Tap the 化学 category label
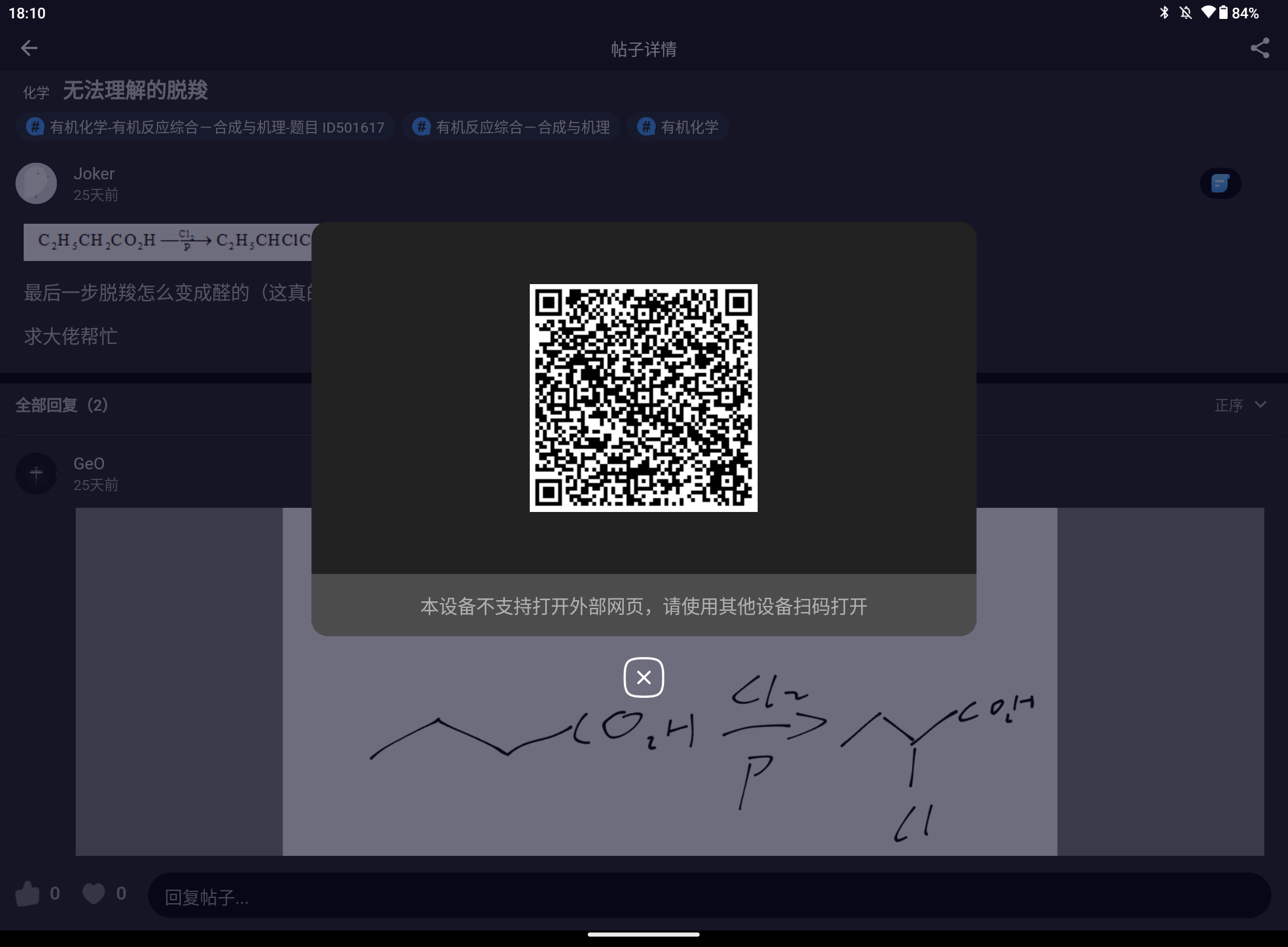Screen dimensions: 1288x947 36,92
